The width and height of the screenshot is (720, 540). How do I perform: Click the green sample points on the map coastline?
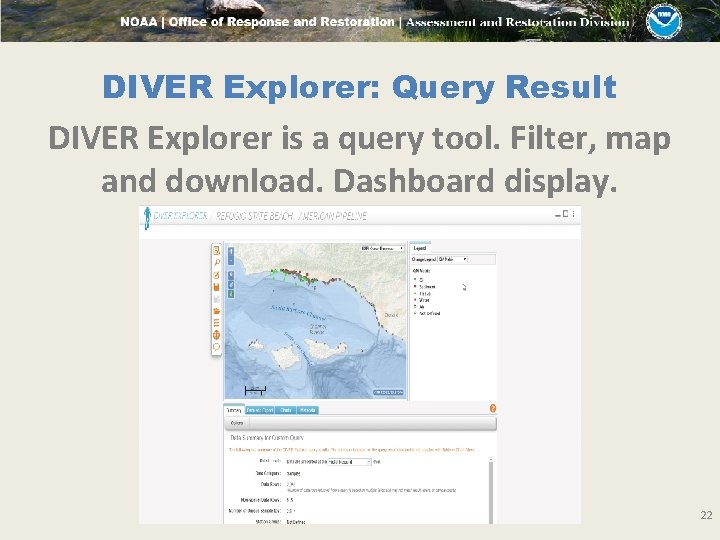coord(280,275)
